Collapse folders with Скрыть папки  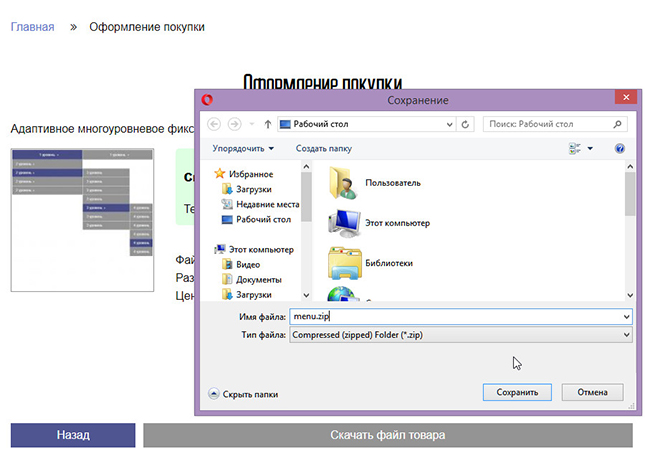point(244,394)
